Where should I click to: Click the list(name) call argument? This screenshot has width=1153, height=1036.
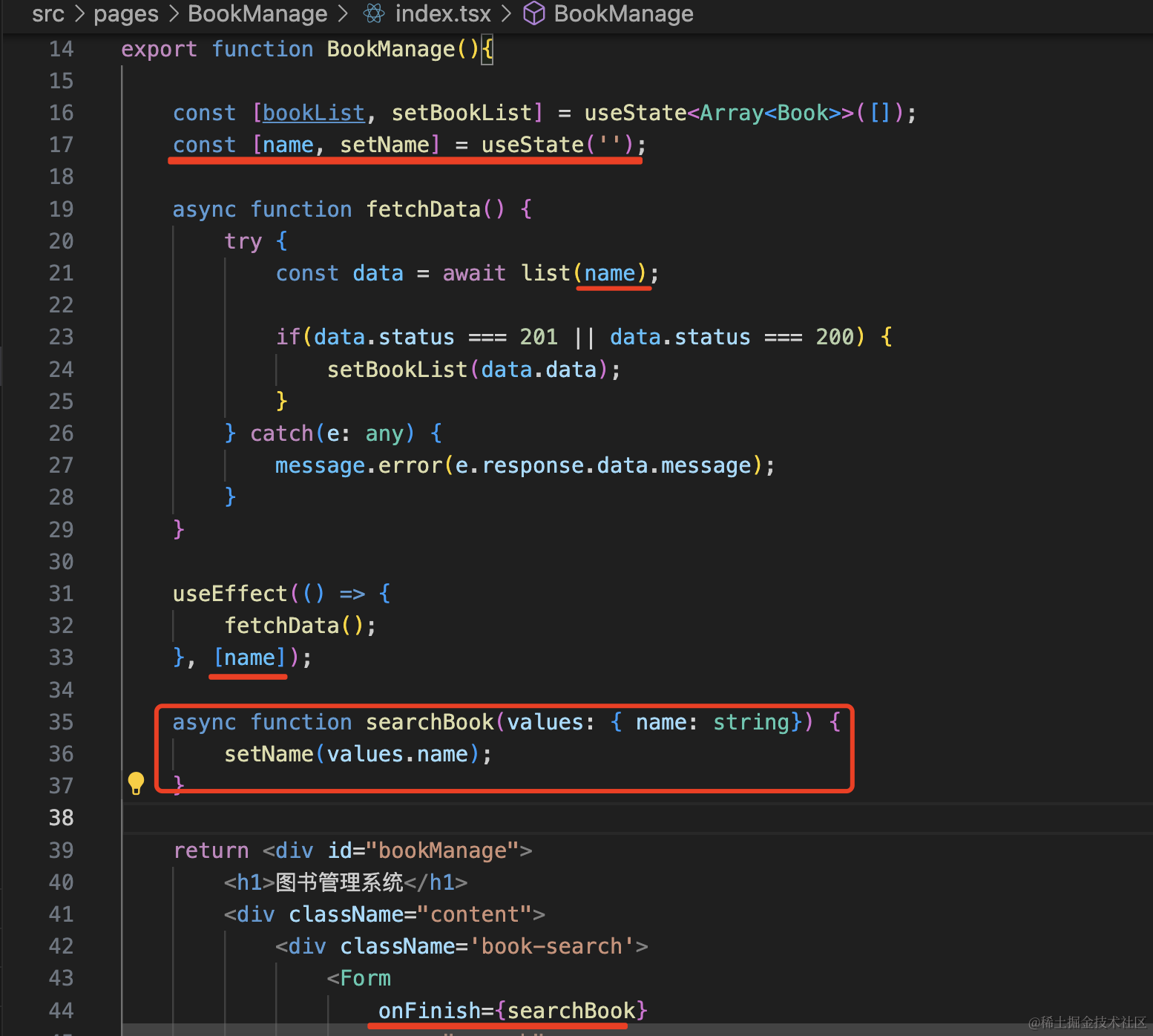pyautogui.click(x=610, y=273)
